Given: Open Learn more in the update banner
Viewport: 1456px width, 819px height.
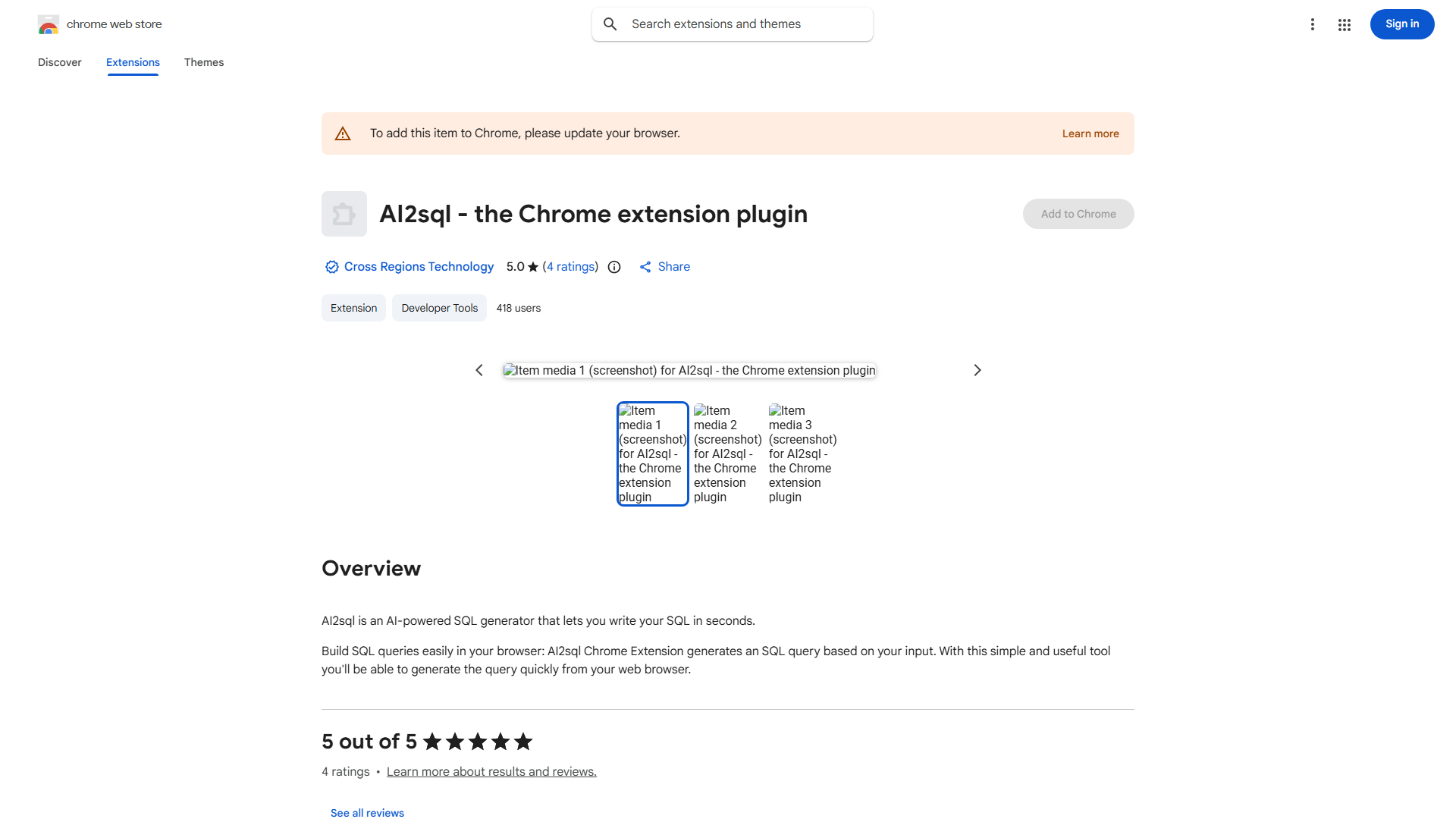Looking at the screenshot, I should pos(1090,133).
